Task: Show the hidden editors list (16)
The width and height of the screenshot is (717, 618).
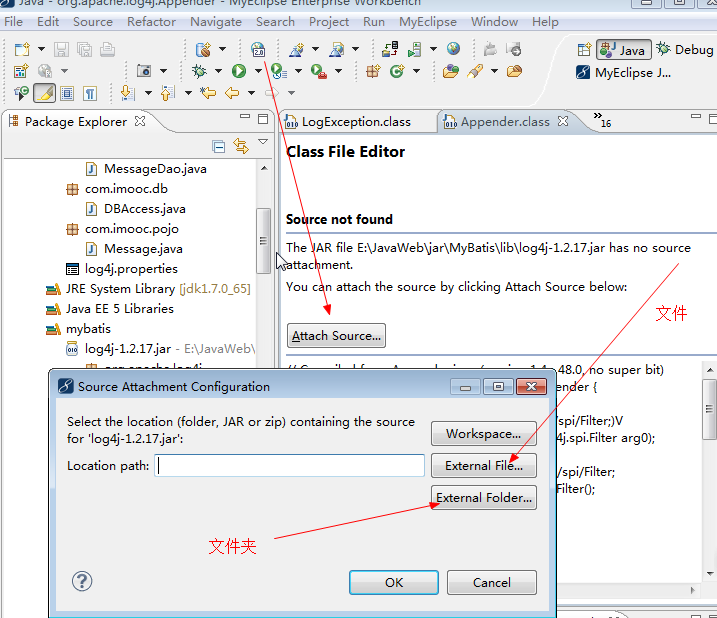Action: [x=602, y=120]
